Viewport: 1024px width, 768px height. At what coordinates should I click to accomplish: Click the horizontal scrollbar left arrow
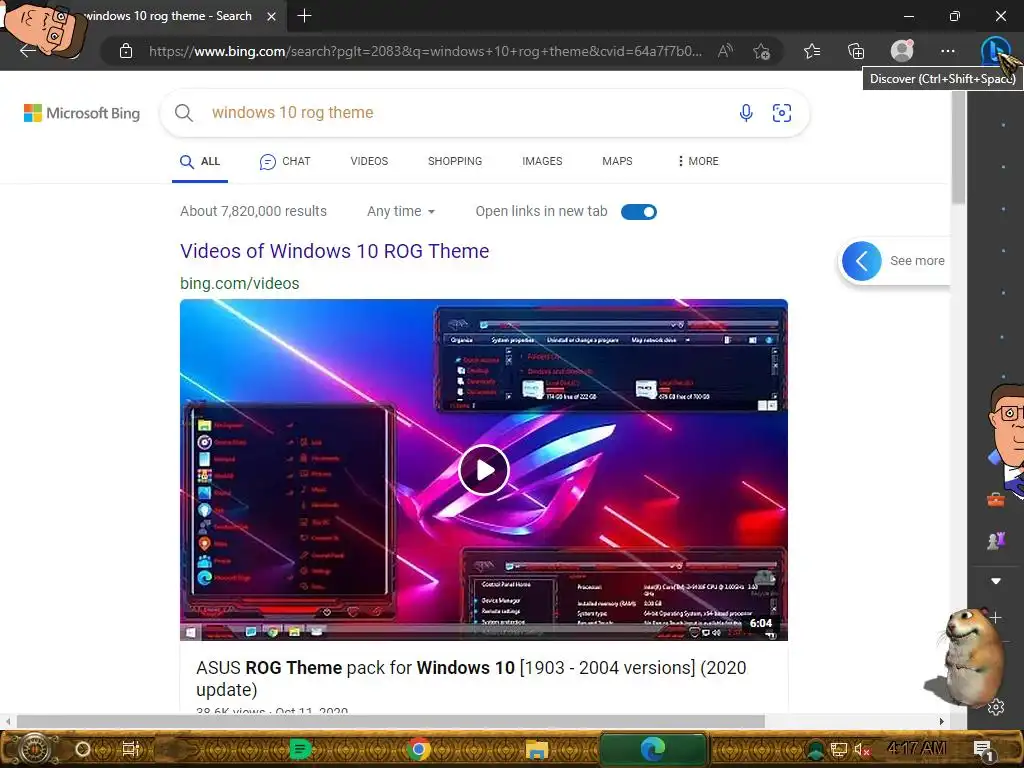pos(7,721)
